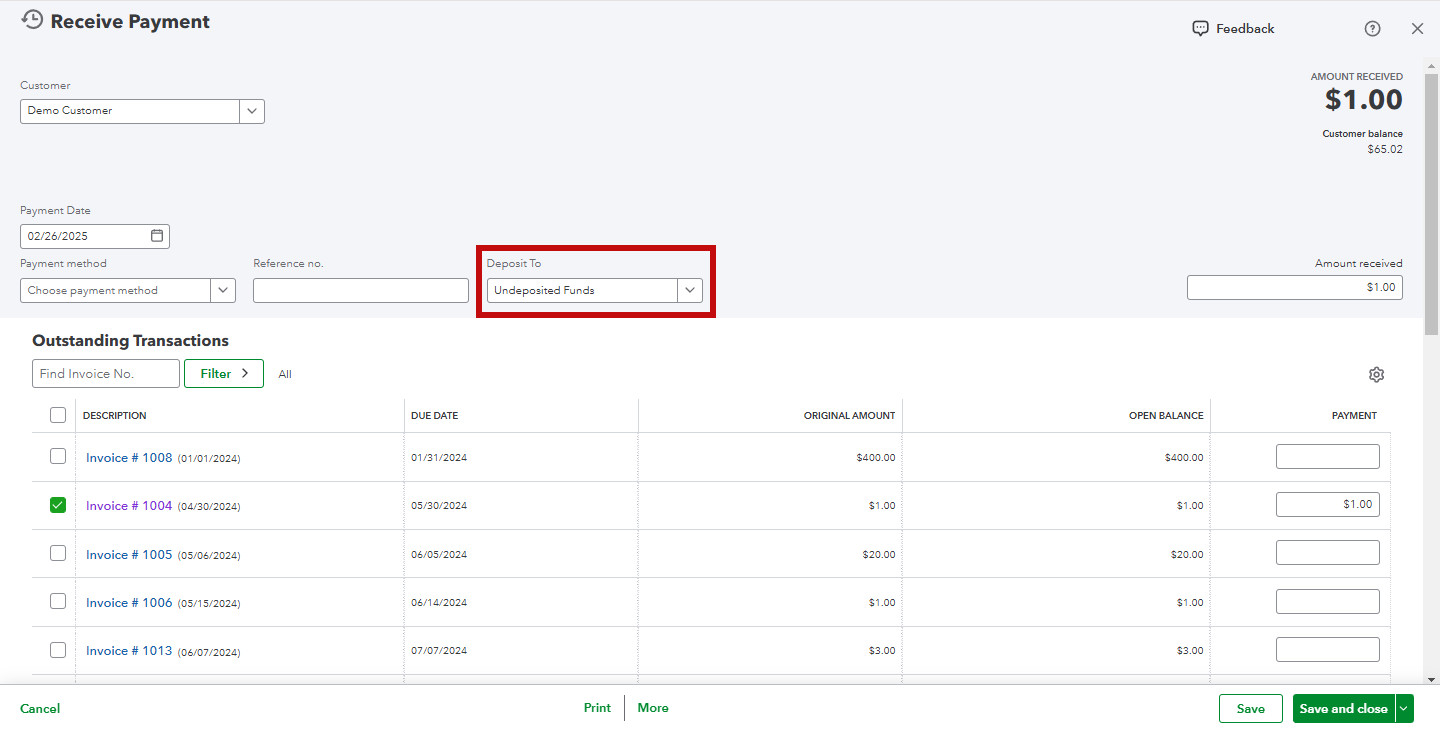
Task: Click the Filter button
Action: click(x=224, y=373)
